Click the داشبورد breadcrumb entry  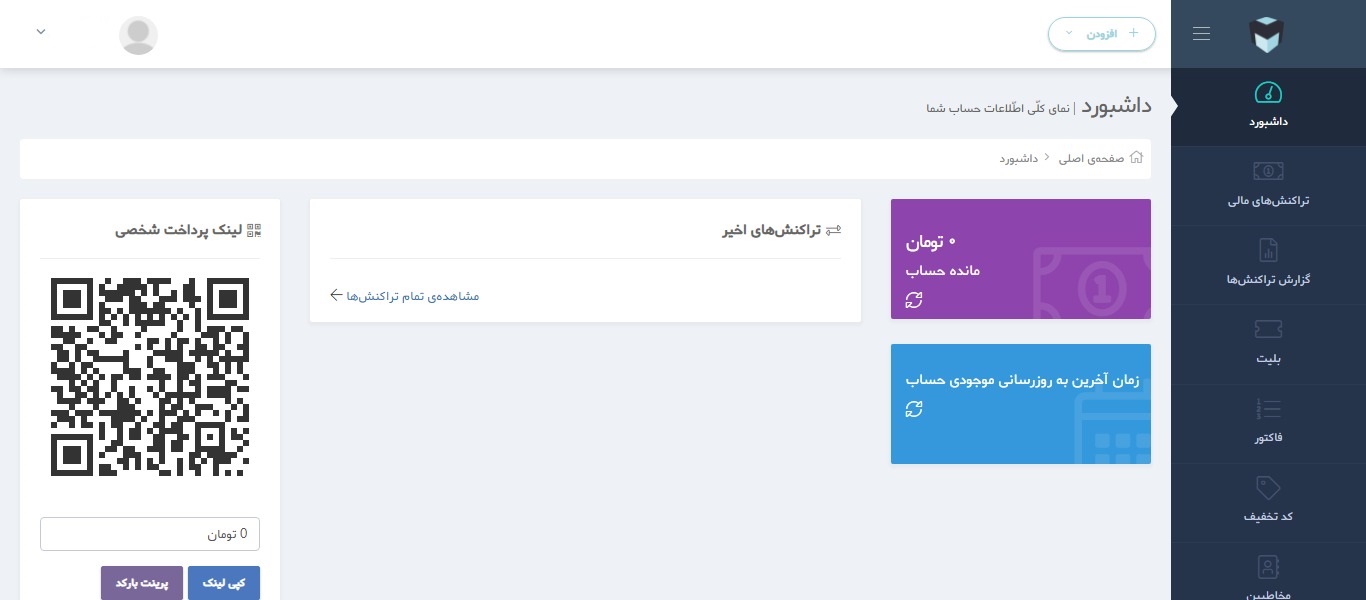1018,158
